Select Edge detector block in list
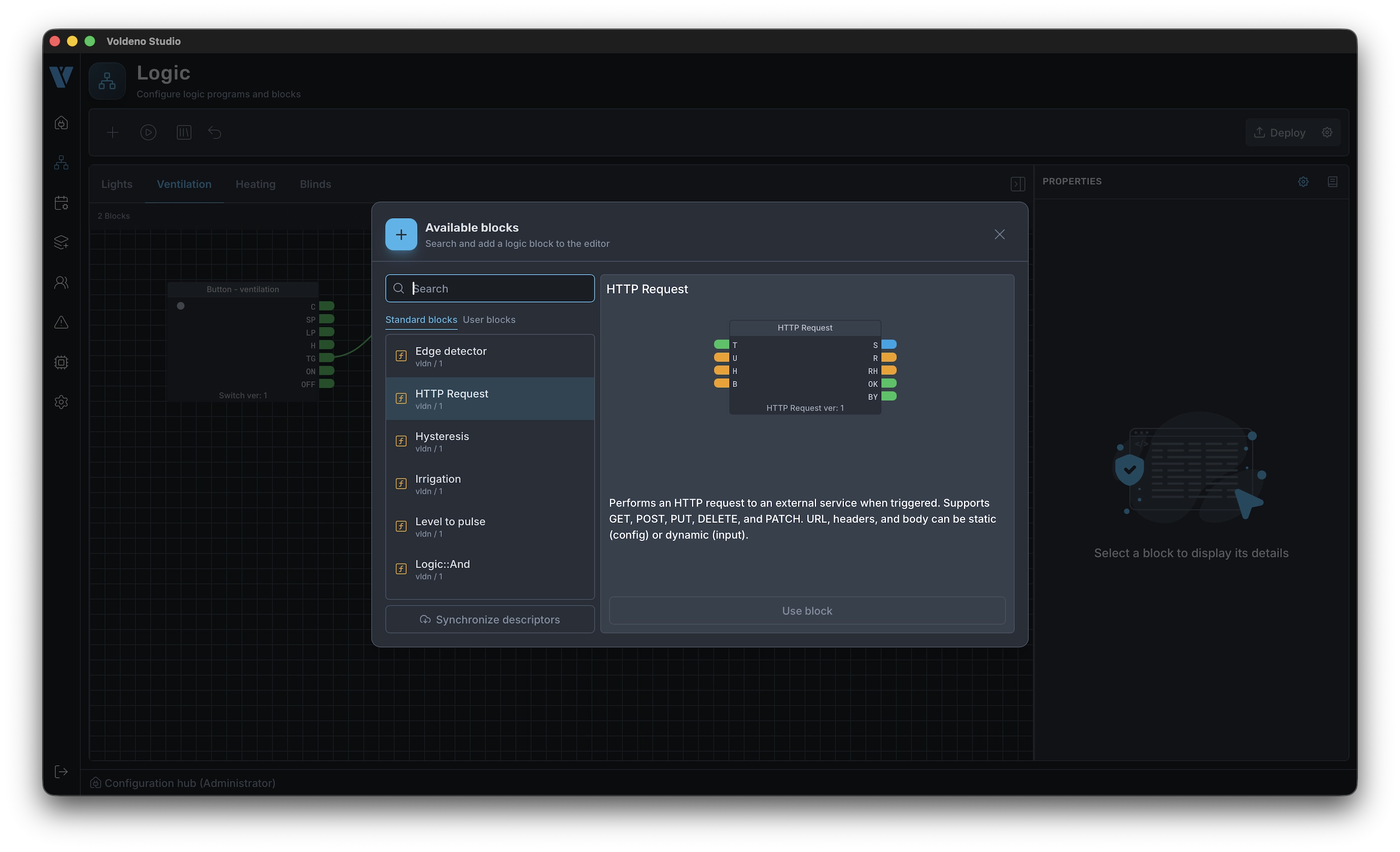This screenshot has width=1400, height=852. point(490,356)
